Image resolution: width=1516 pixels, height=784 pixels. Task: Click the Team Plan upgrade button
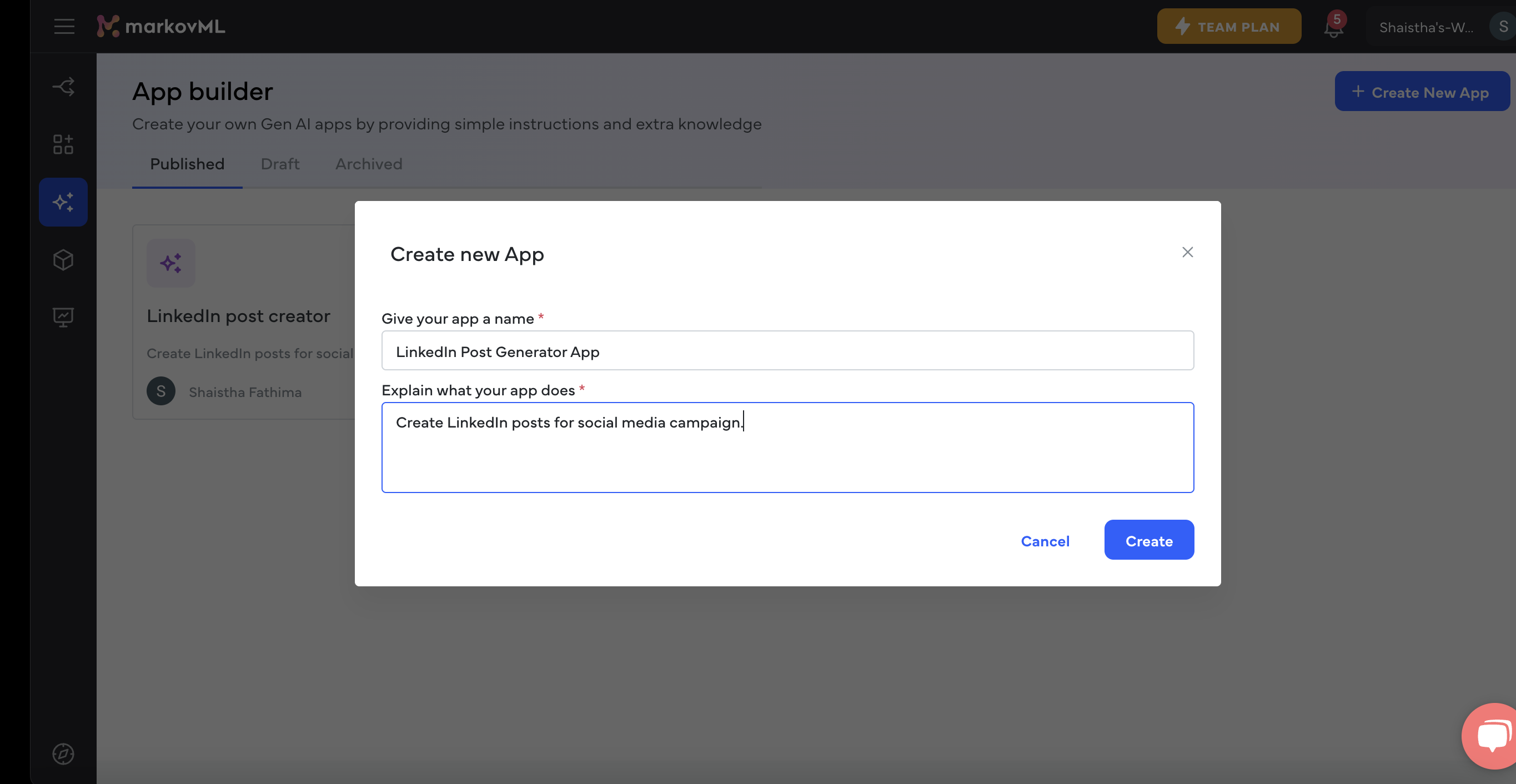[x=1228, y=26]
